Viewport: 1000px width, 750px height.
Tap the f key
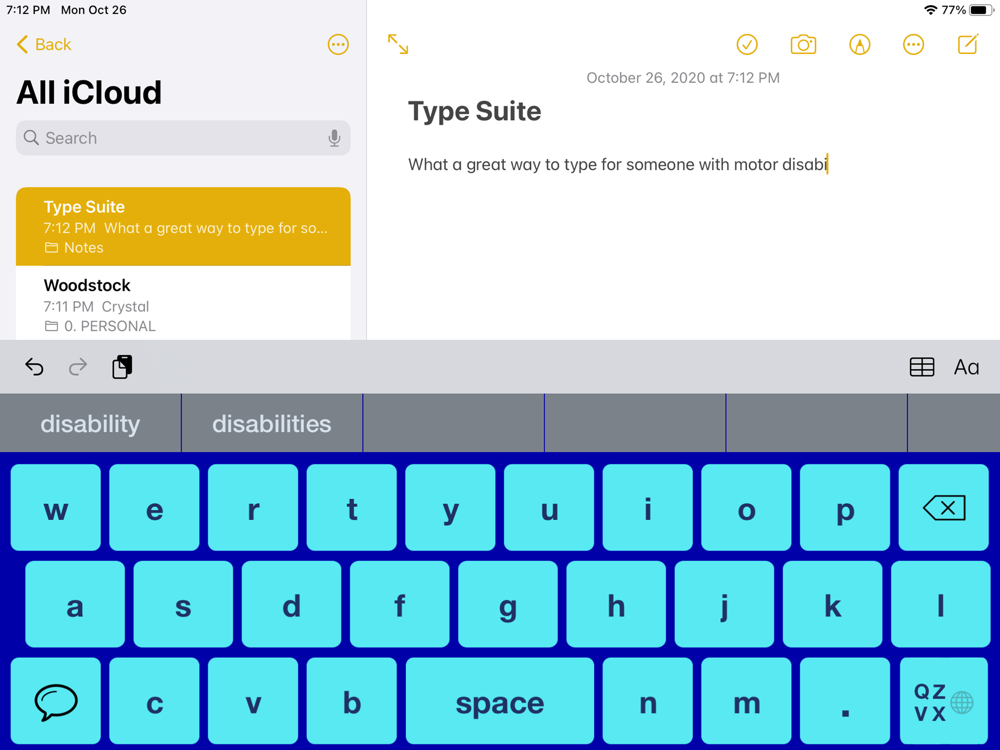(399, 605)
